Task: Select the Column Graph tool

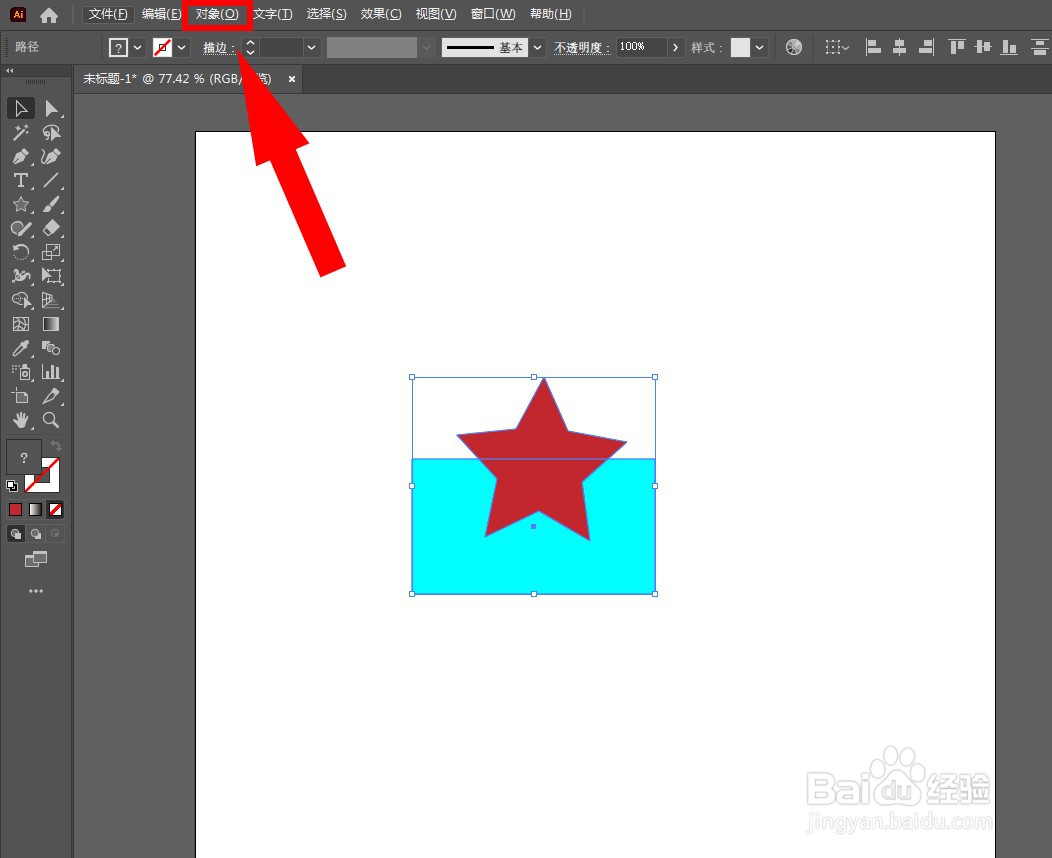Action: click(51, 372)
